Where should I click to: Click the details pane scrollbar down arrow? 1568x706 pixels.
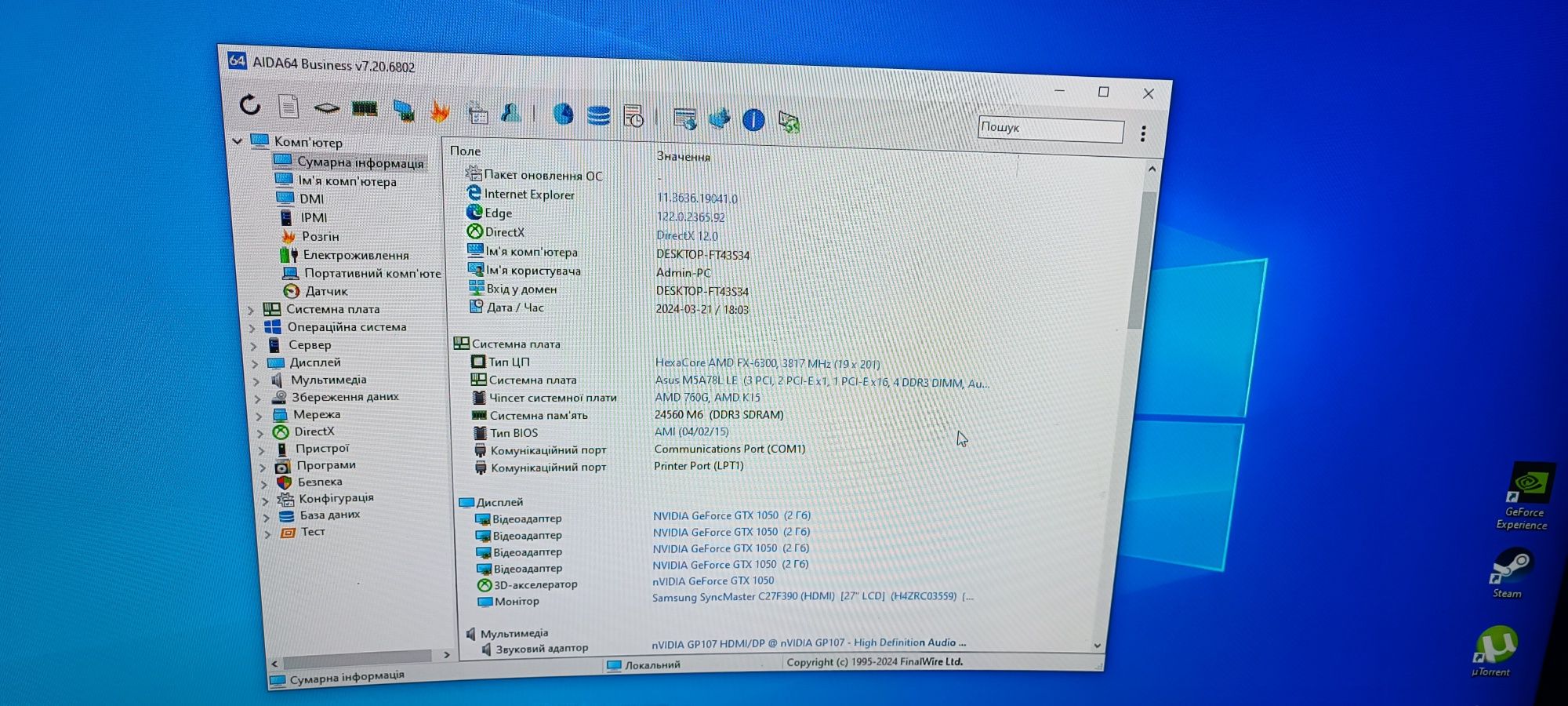pyautogui.click(x=1098, y=646)
